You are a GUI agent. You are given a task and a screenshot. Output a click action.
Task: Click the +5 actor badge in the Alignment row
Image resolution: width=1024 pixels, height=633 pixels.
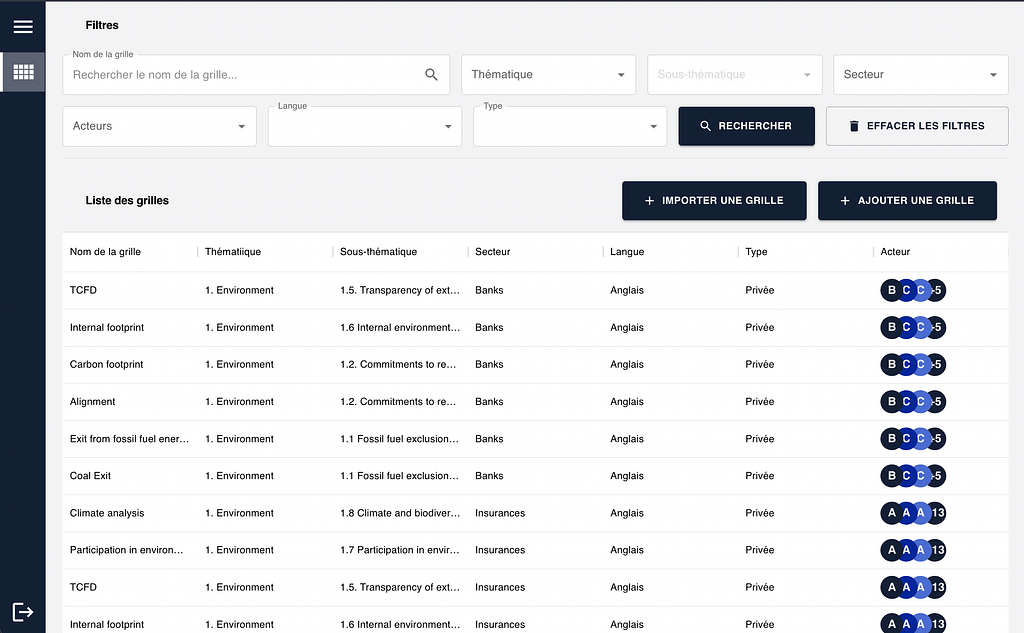pyautogui.click(x=936, y=402)
